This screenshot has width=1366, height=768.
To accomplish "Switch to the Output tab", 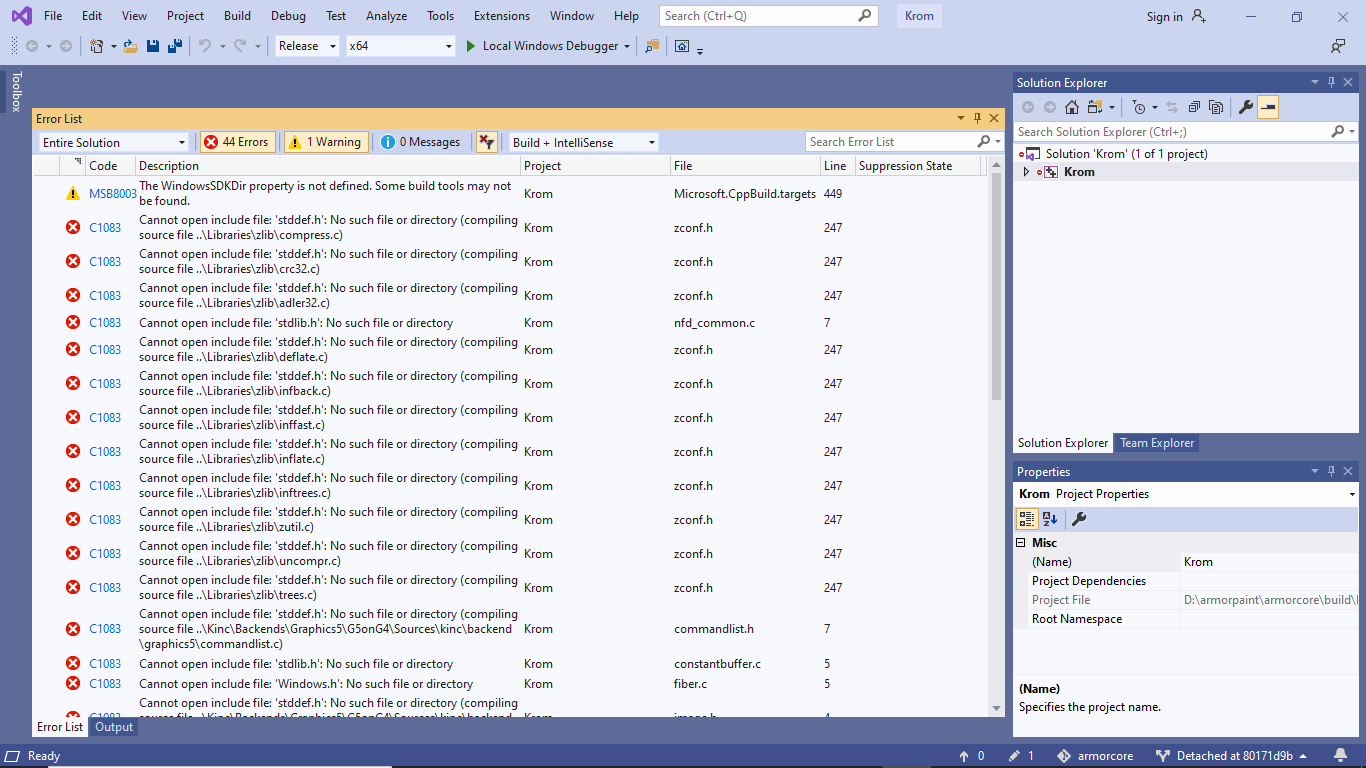I will coord(113,727).
